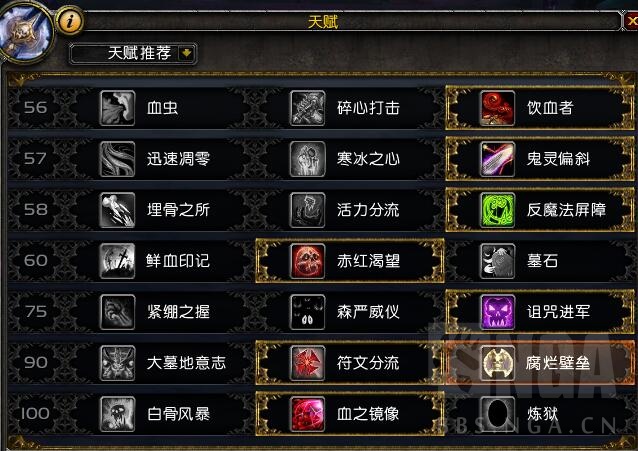Click the green 反魔法屏障 icon
The height and width of the screenshot is (451, 638).
(497, 210)
